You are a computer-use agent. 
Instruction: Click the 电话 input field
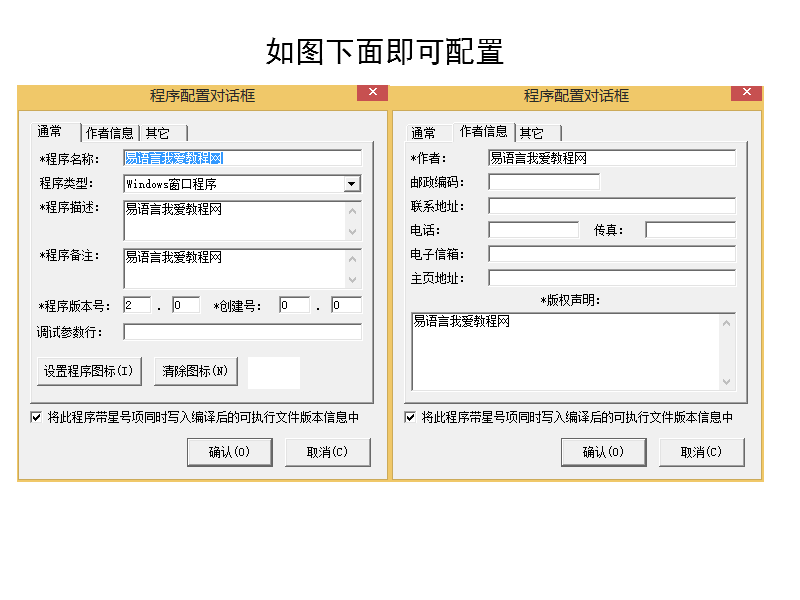[534, 230]
